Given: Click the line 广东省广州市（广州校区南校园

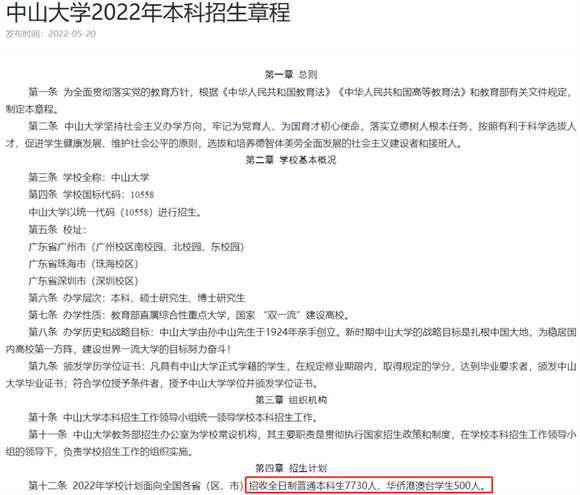Looking at the screenshot, I should tap(136, 247).
